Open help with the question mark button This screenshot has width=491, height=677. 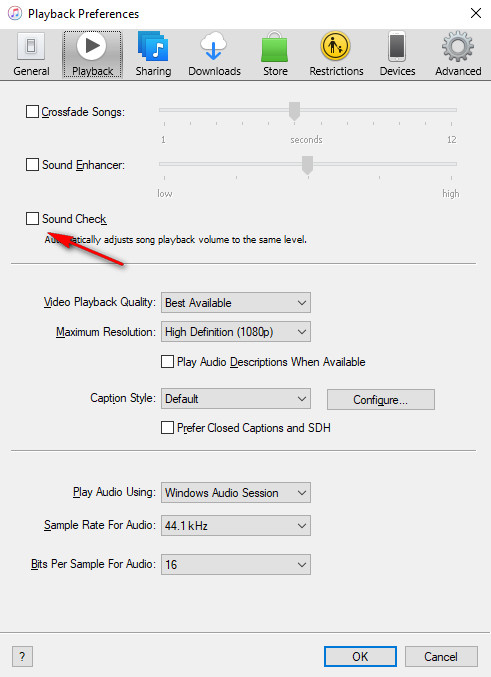click(22, 657)
